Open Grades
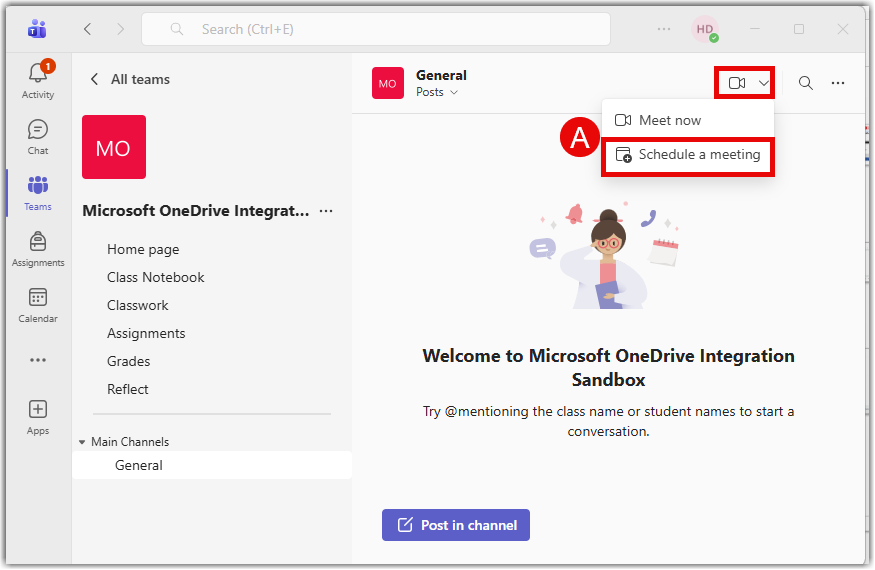 128,361
